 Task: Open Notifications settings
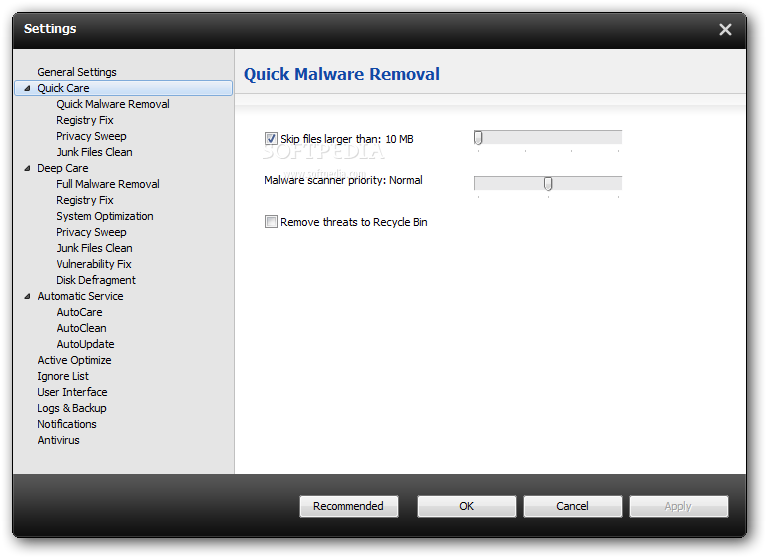click(x=67, y=424)
